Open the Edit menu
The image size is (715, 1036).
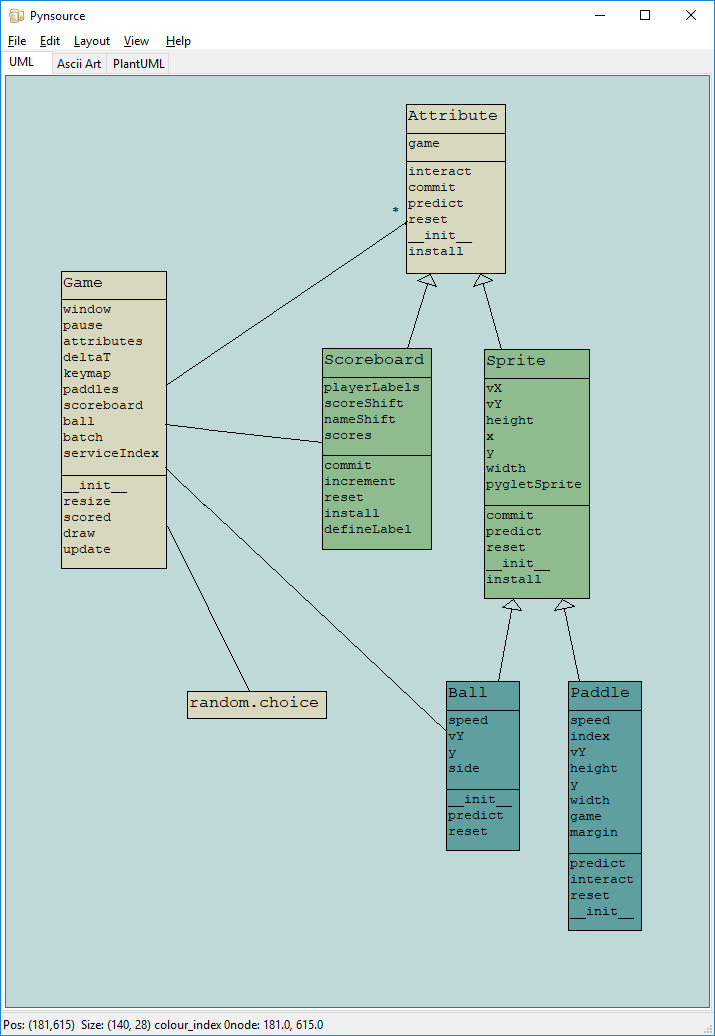[x=50, y=41]
